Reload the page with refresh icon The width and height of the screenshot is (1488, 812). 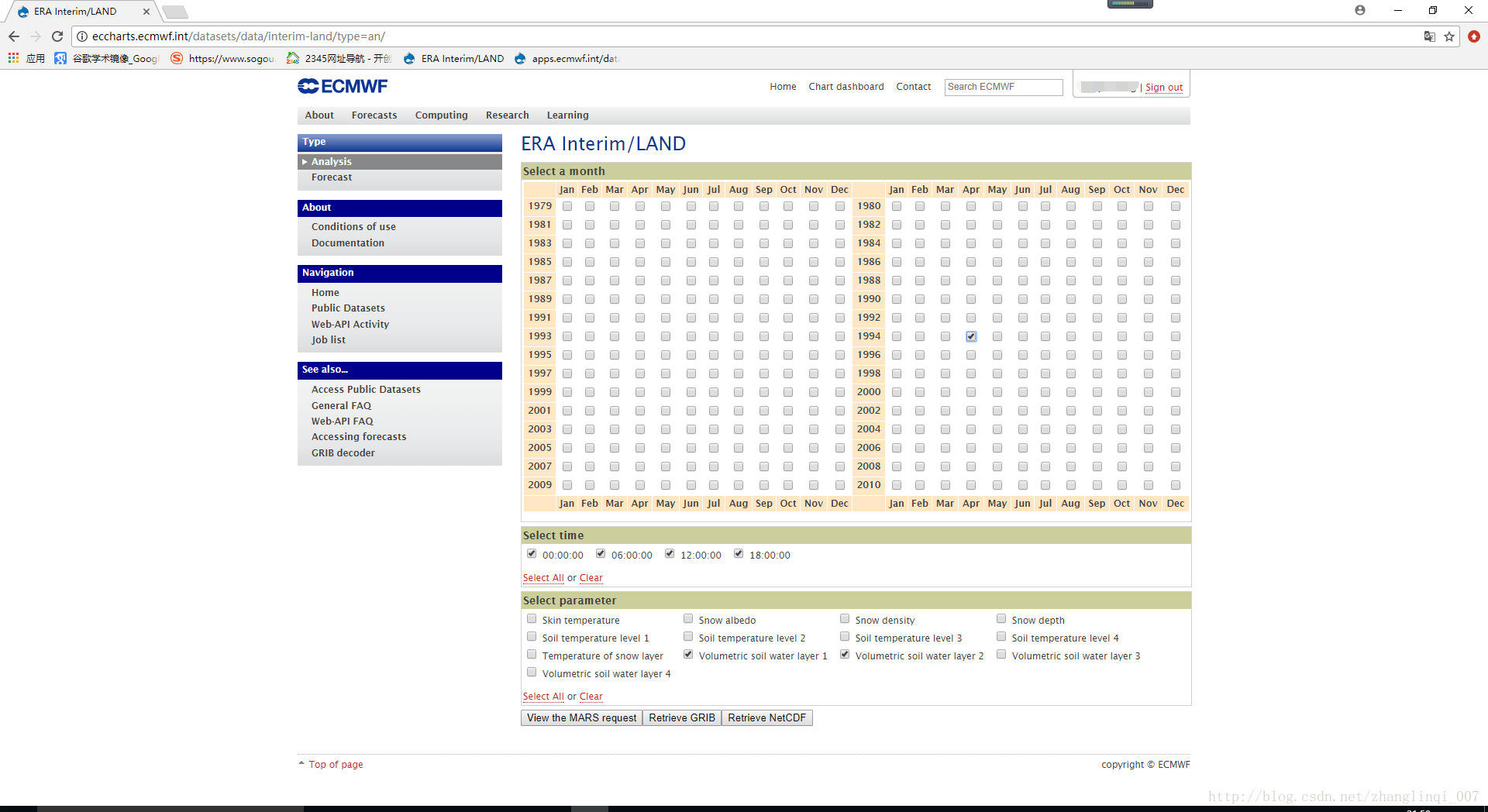(x=57, y=36)
